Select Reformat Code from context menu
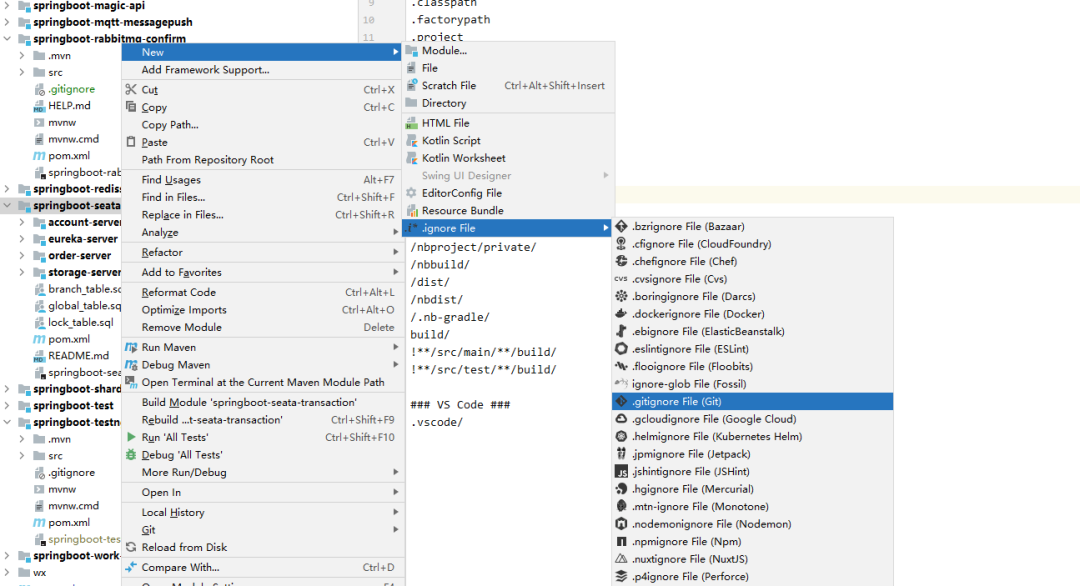 [x=262, y=293]
